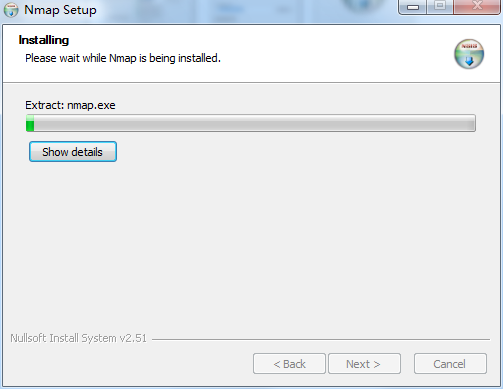
Task: Click the Nullsoft Install System v2.51 text
Action: tap(78, 338)
